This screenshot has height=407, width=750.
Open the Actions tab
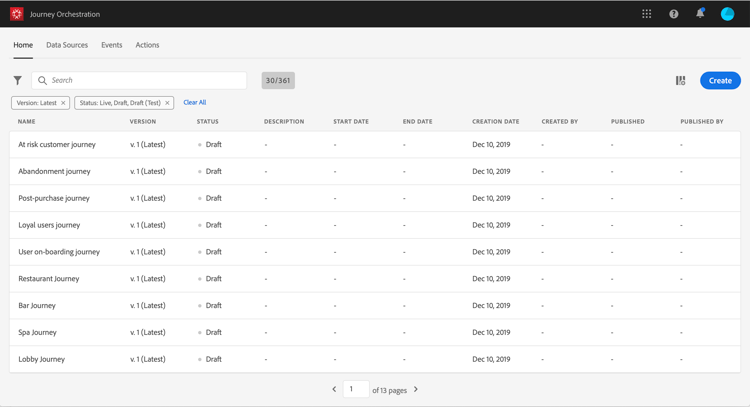point(147,45)
